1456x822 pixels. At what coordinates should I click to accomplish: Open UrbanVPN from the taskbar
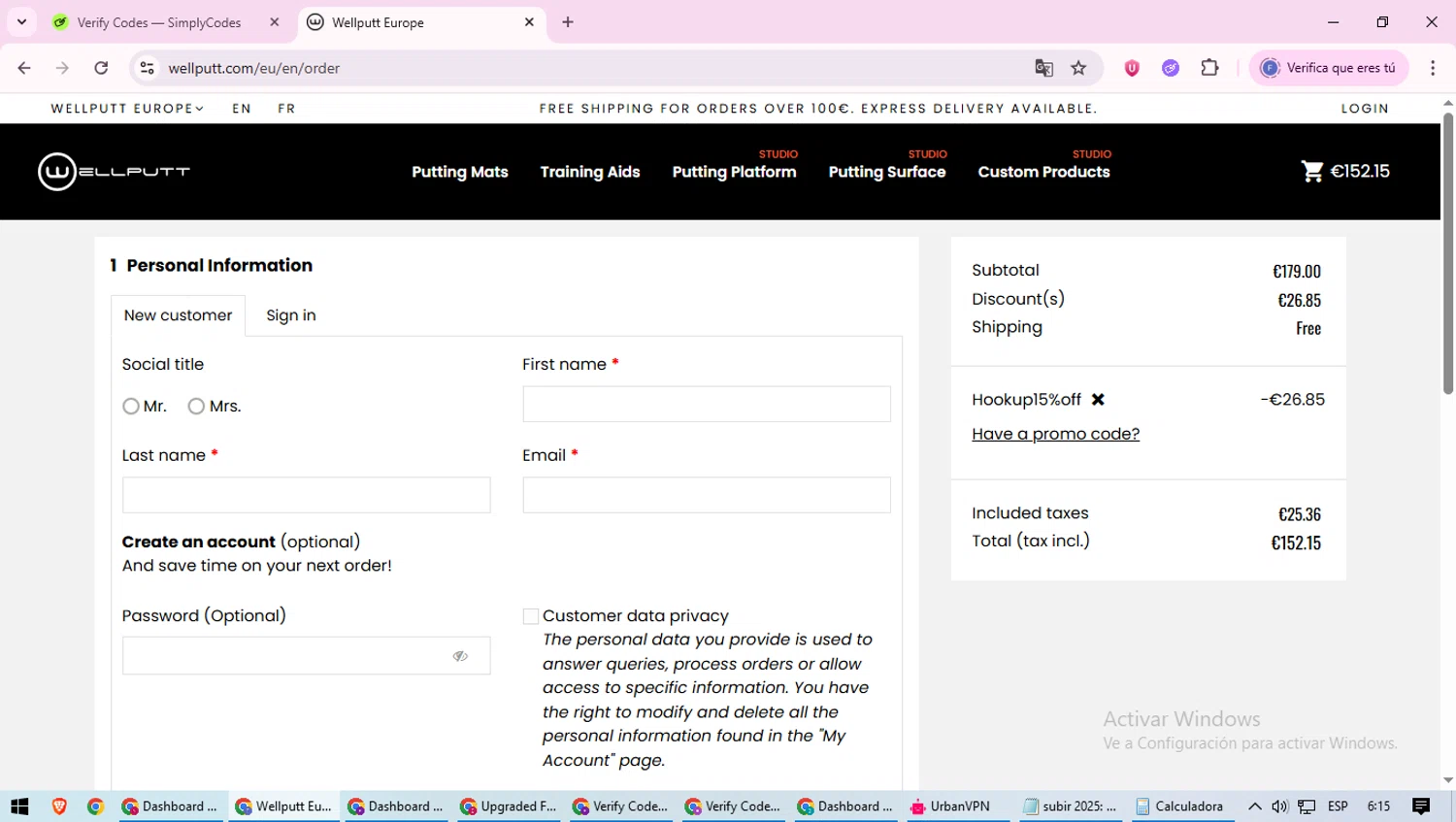pyautogui.click(x=959, y=806)
